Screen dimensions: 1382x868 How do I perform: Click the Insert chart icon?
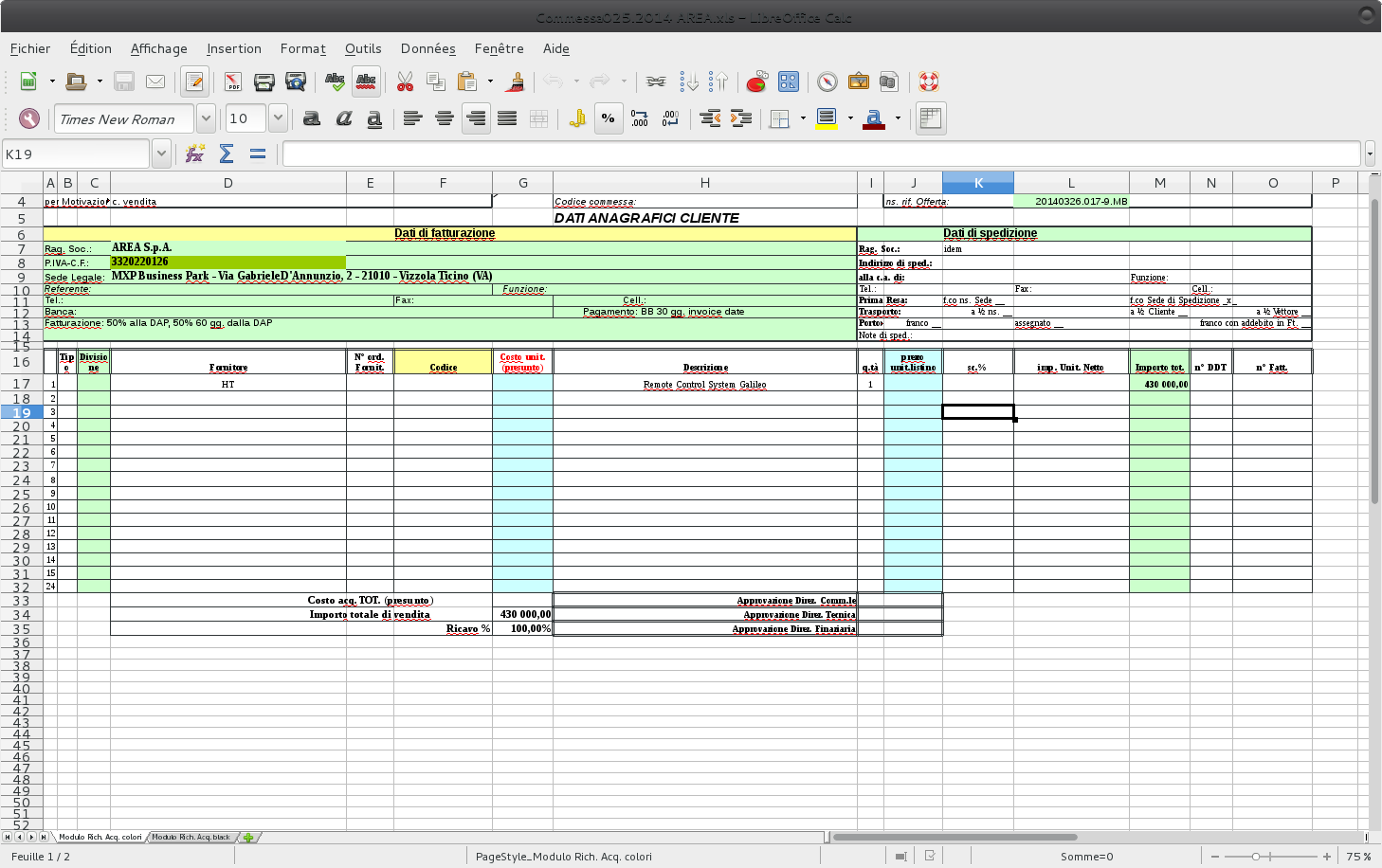point(756,81)
